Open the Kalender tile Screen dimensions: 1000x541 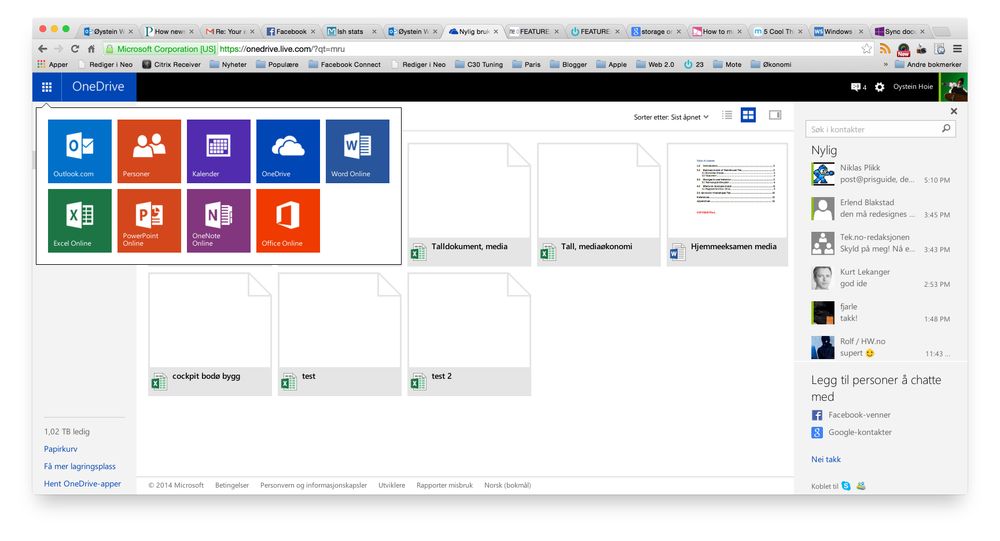[219, 151]
